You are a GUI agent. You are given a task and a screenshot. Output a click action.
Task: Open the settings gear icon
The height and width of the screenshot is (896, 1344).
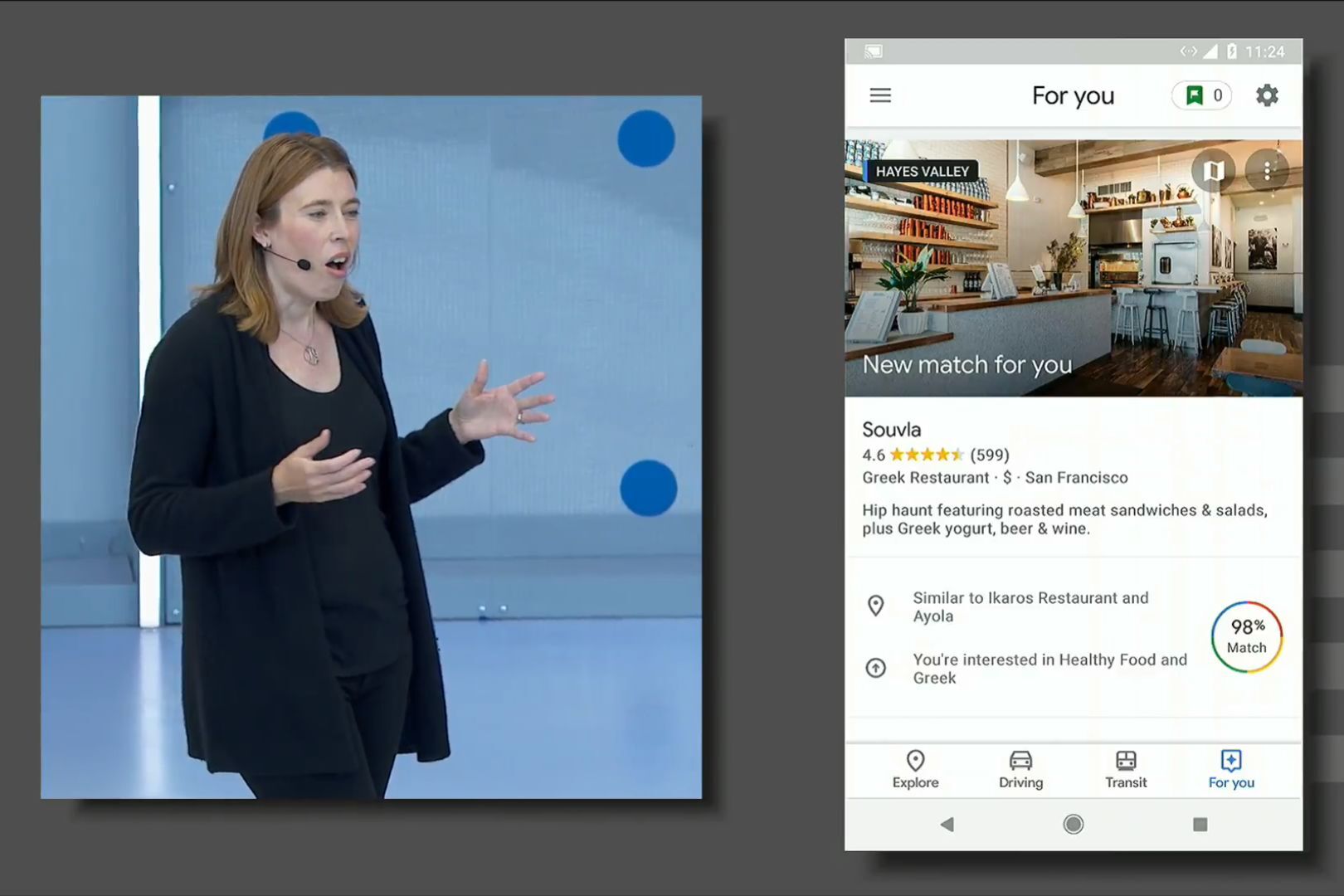click(1267, 96)
